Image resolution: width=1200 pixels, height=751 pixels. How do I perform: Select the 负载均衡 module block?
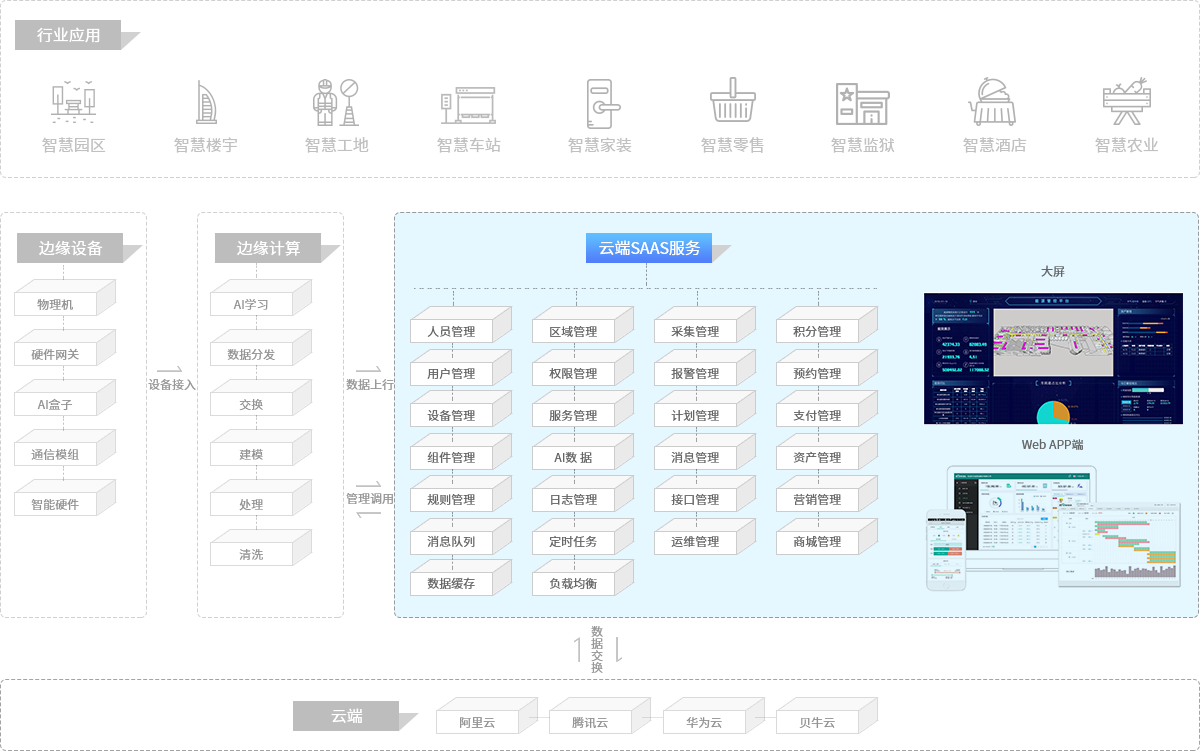tap(574, 583)
